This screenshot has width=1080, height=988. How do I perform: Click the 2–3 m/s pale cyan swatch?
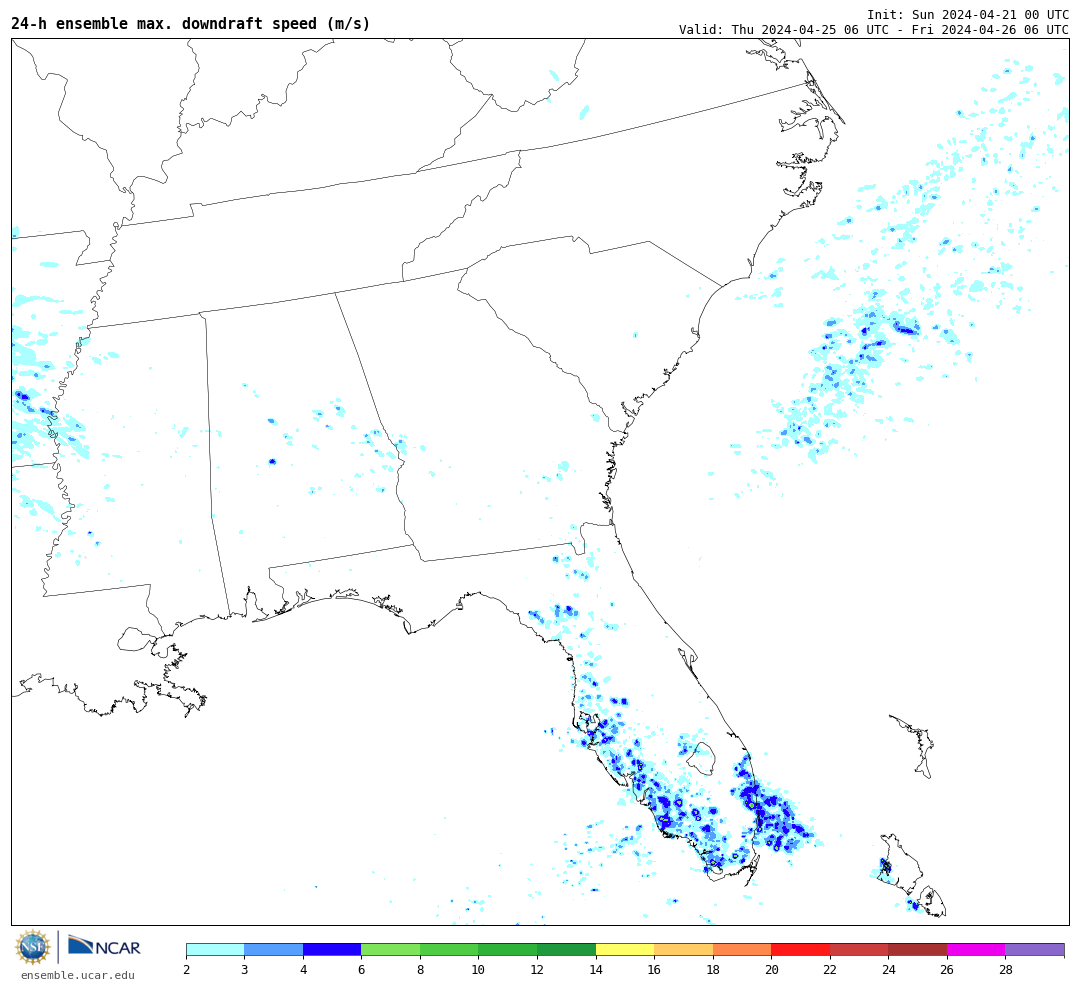click(x=216, y=949)
